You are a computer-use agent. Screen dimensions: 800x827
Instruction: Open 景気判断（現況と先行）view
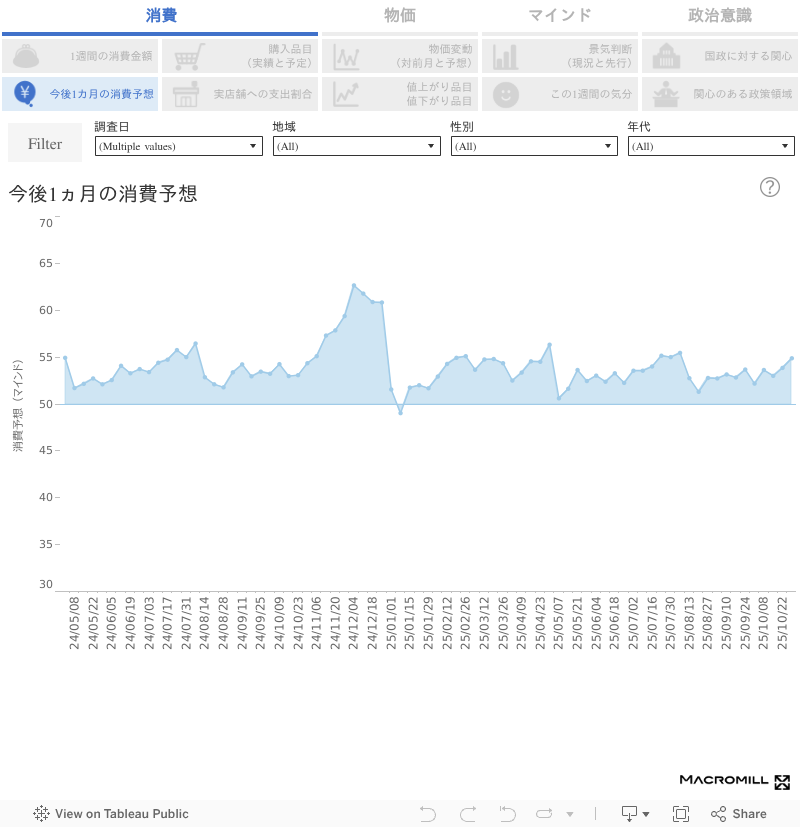(x=560, y=56)
